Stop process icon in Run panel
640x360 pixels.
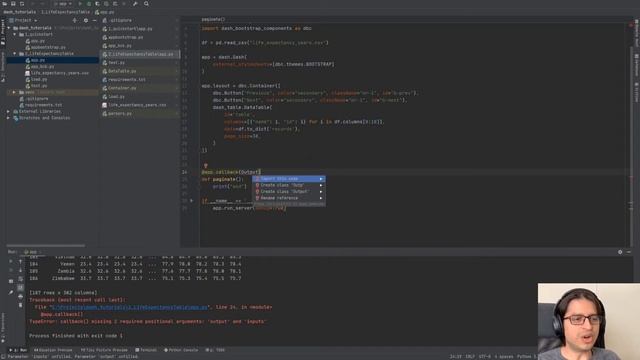point(11,270)
